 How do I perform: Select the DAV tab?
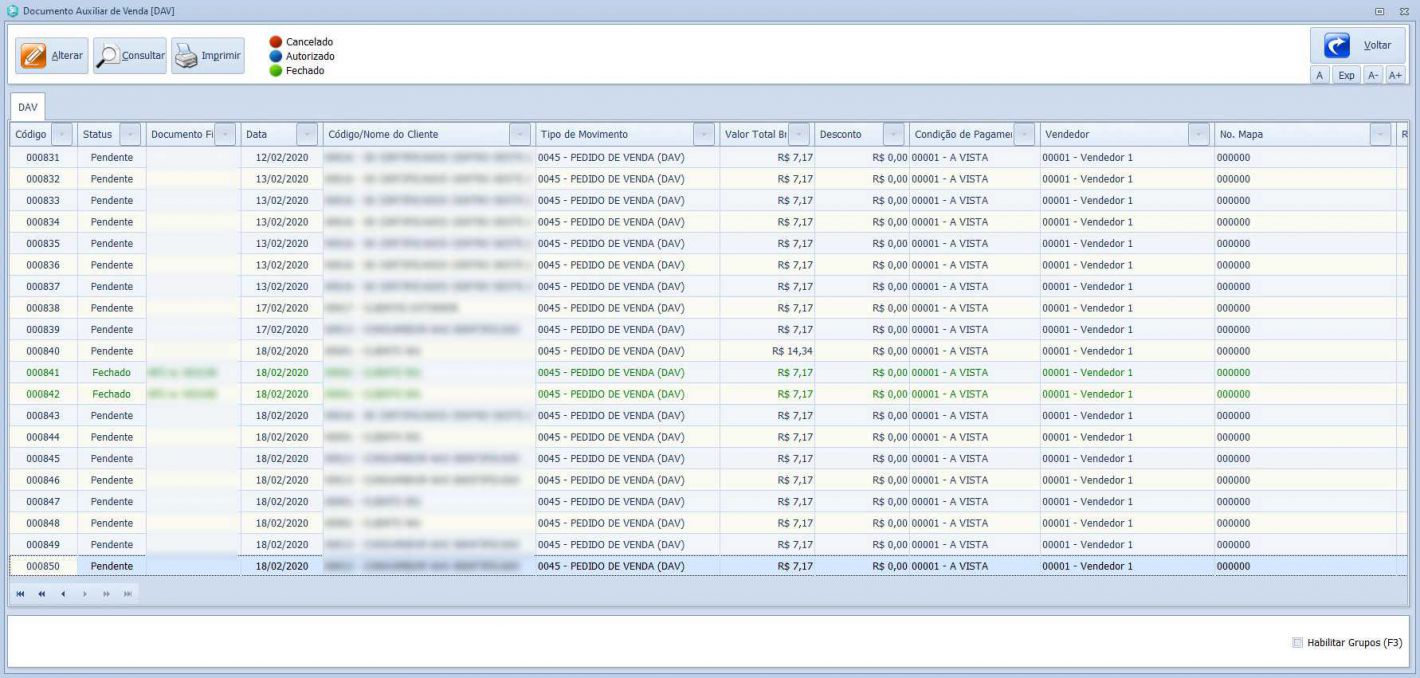27,106
